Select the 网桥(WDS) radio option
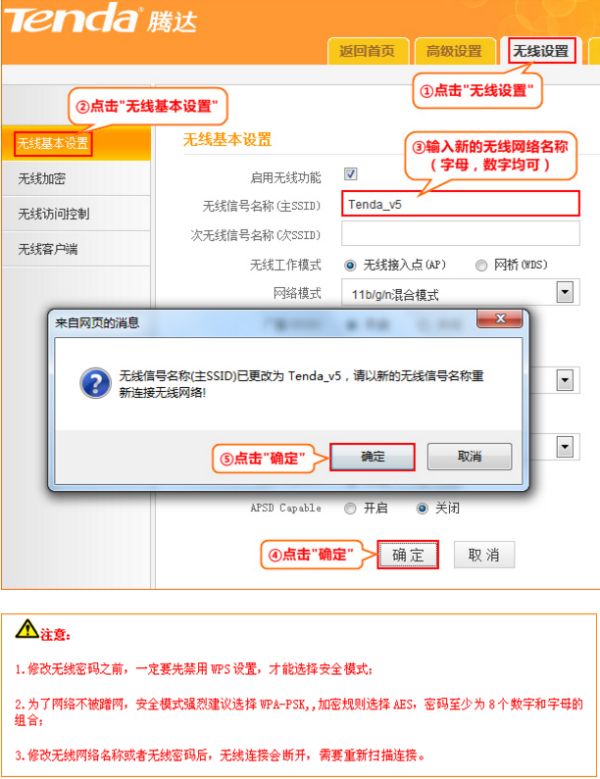 click(x=481, y=265)
